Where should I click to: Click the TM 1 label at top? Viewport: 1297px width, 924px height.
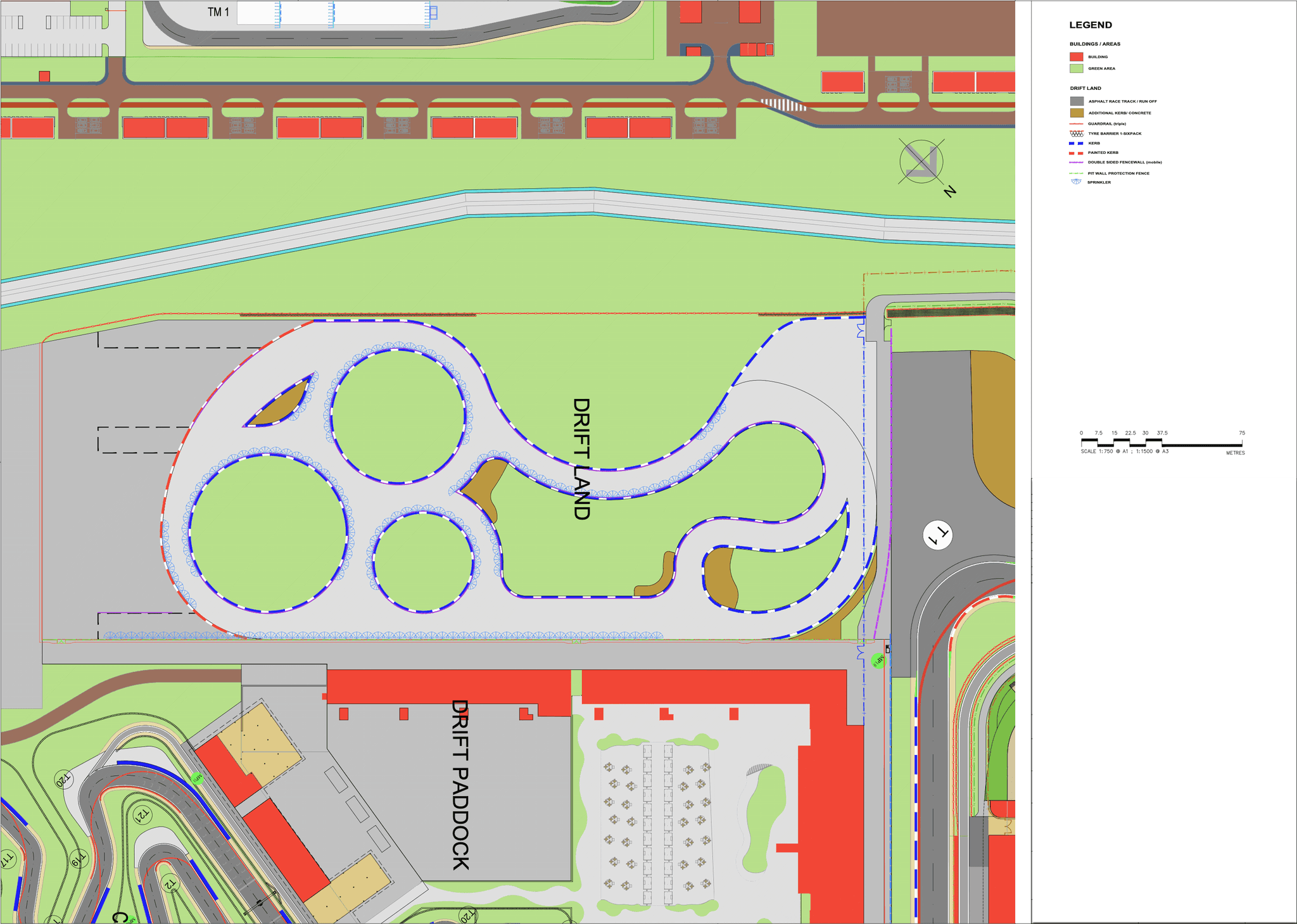pyautogui.click(x=218, y=12)
